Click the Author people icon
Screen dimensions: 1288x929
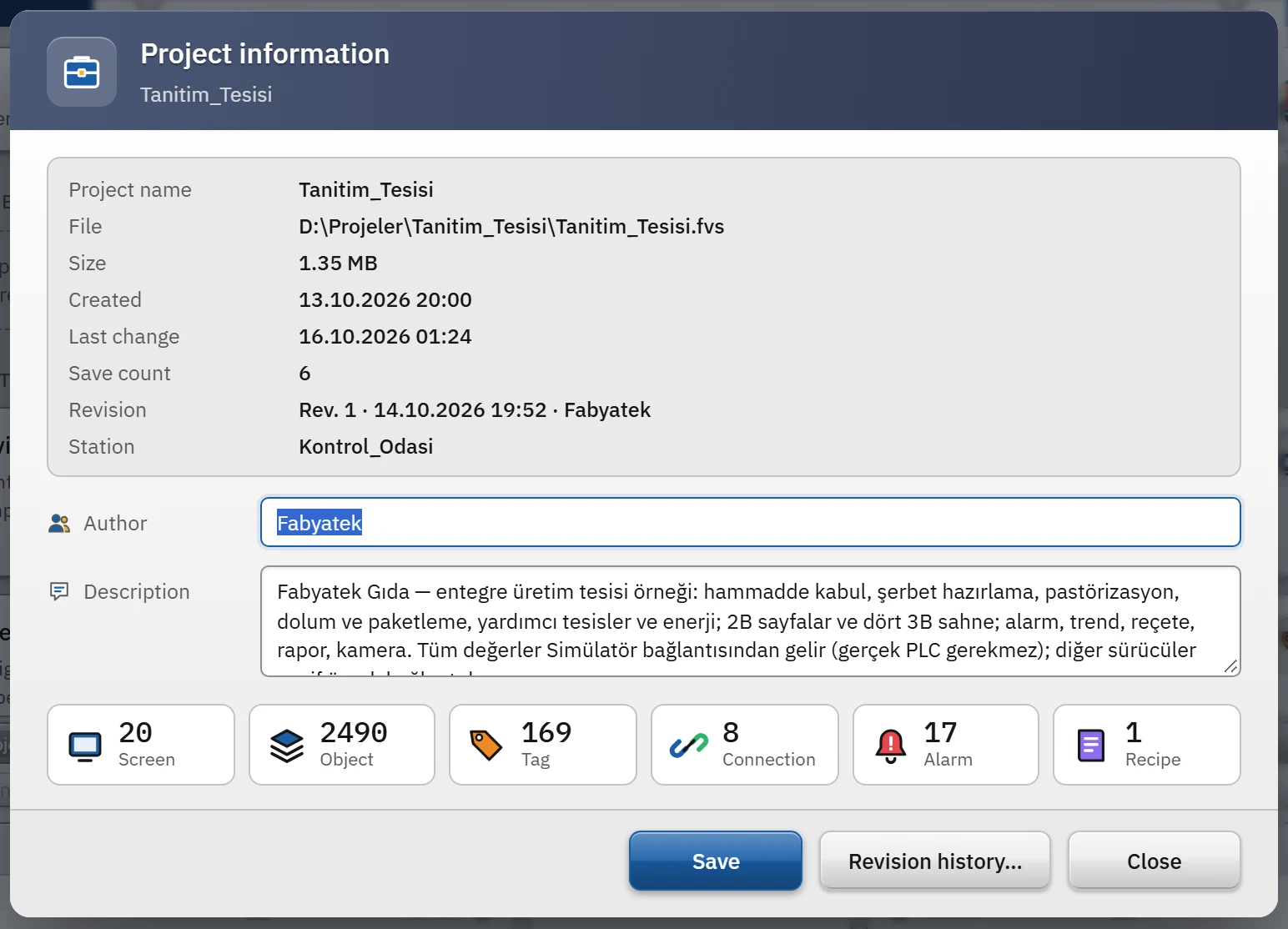pyautogui.click(x=59, y=524)
